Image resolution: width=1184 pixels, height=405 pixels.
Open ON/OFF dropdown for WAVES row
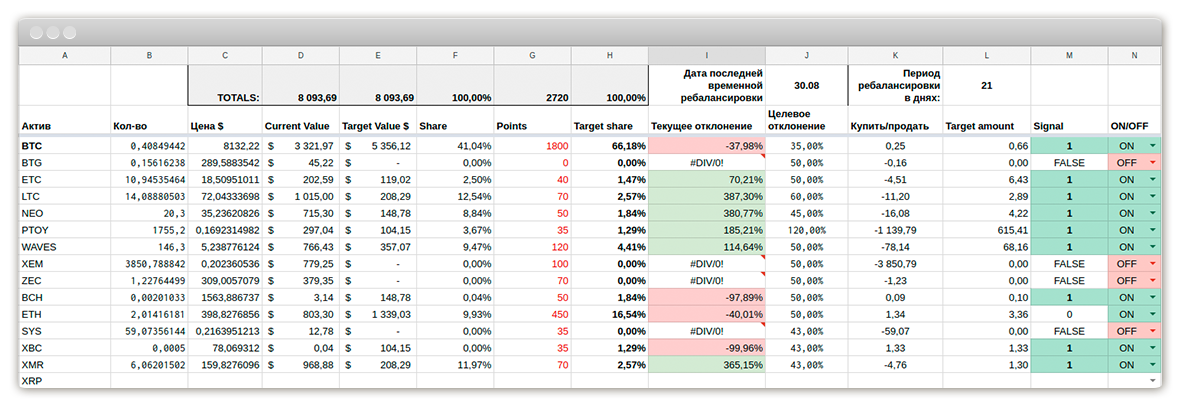pos(1152,246)
